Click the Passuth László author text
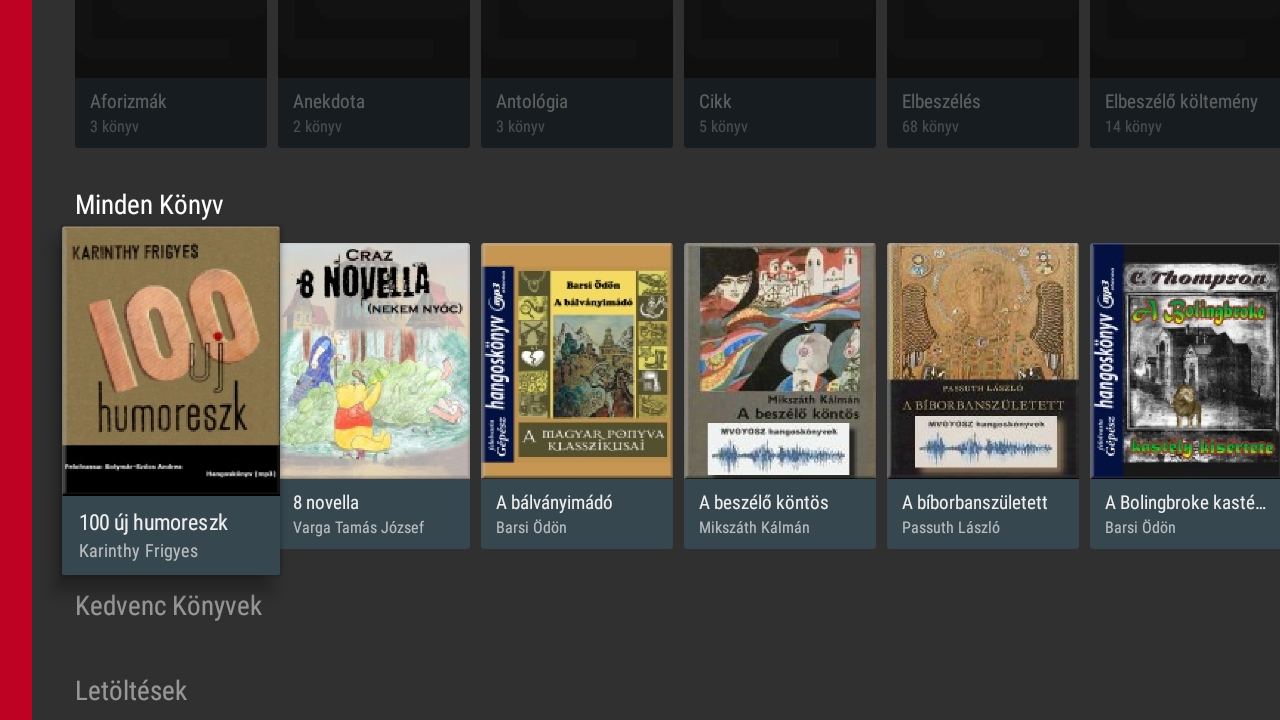1280x720 pixels. coord(951,528)
